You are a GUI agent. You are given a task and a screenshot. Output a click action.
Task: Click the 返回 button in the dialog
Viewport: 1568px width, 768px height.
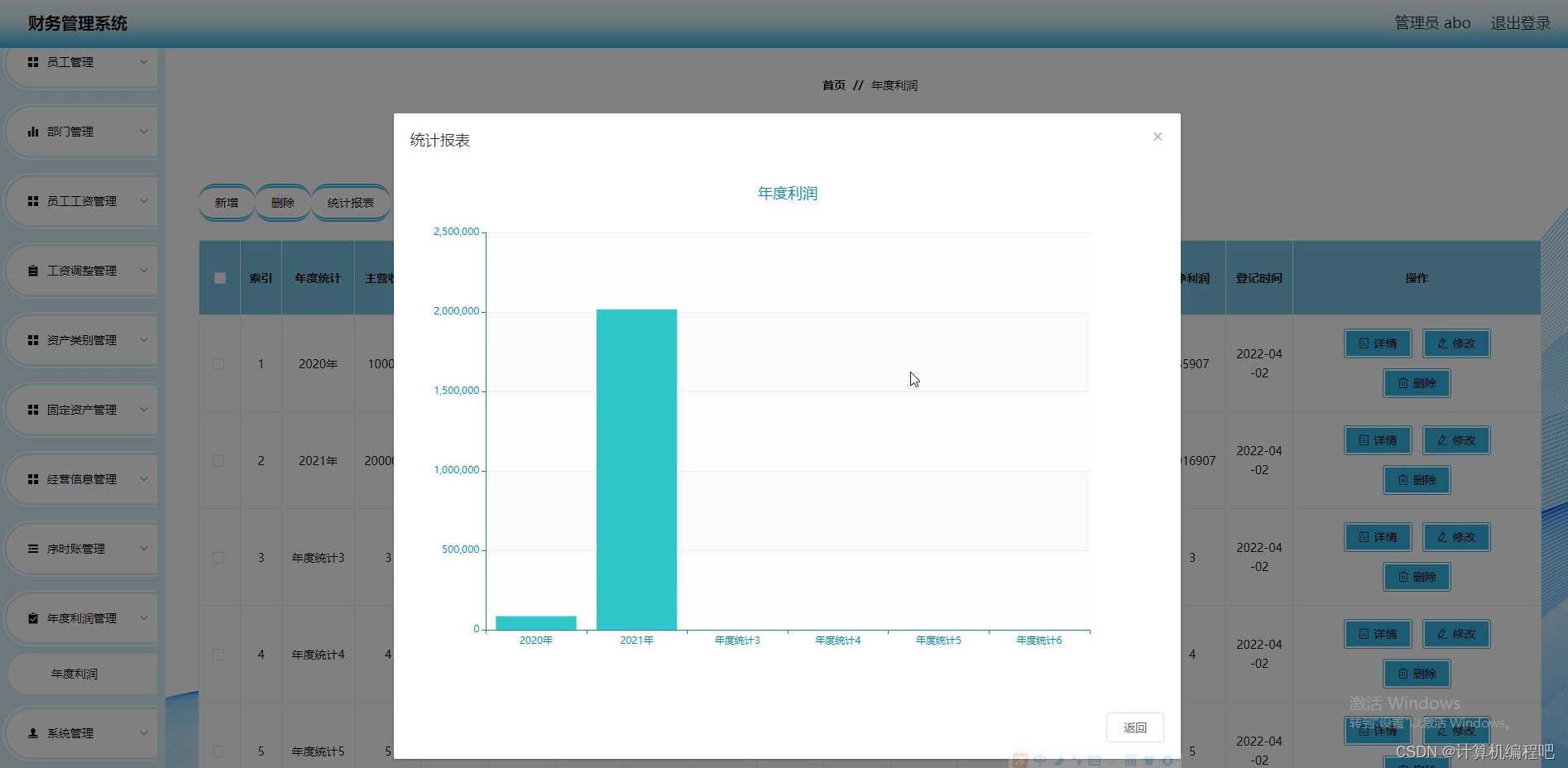1134,727
